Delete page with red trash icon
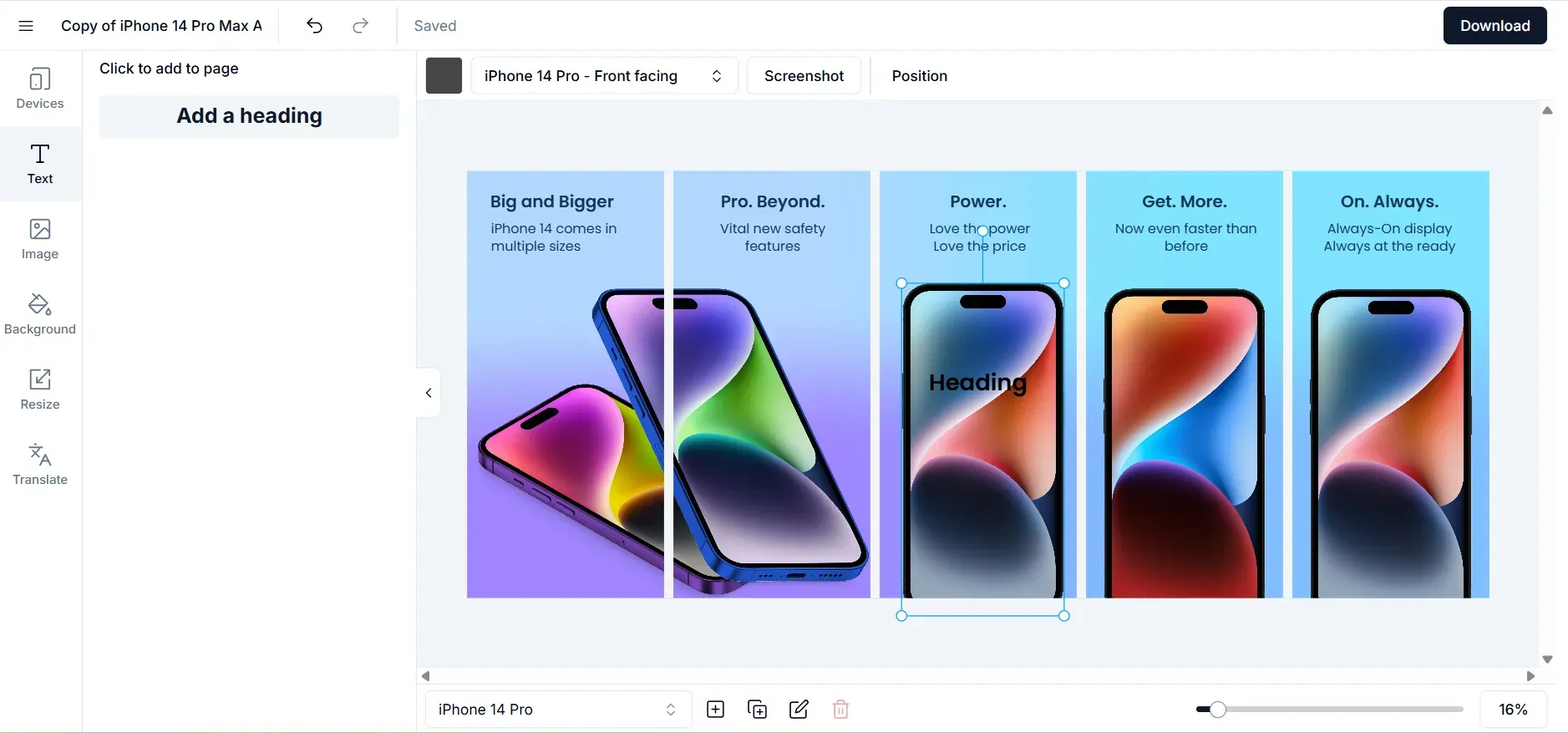 click(x=841, y=710)
